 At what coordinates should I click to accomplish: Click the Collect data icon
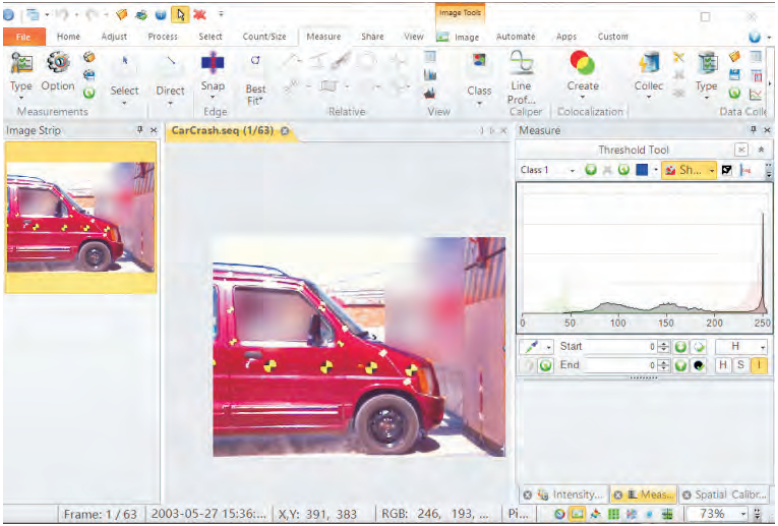649,64
